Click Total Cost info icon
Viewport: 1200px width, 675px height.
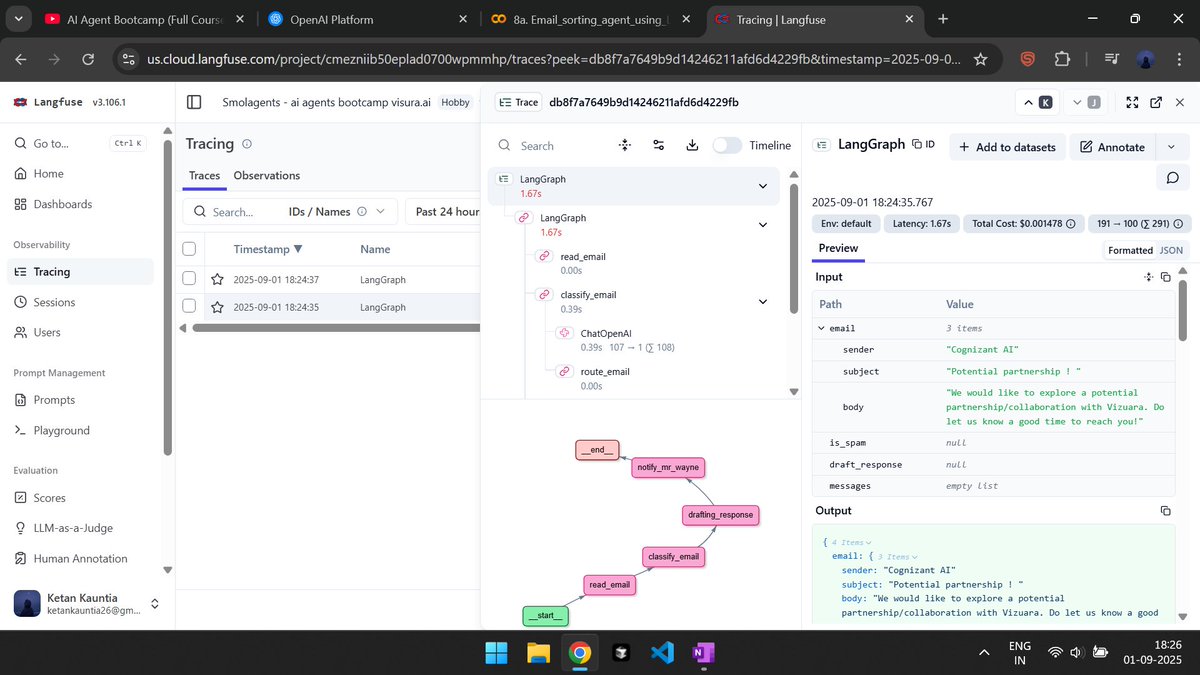pos(1071,224)
